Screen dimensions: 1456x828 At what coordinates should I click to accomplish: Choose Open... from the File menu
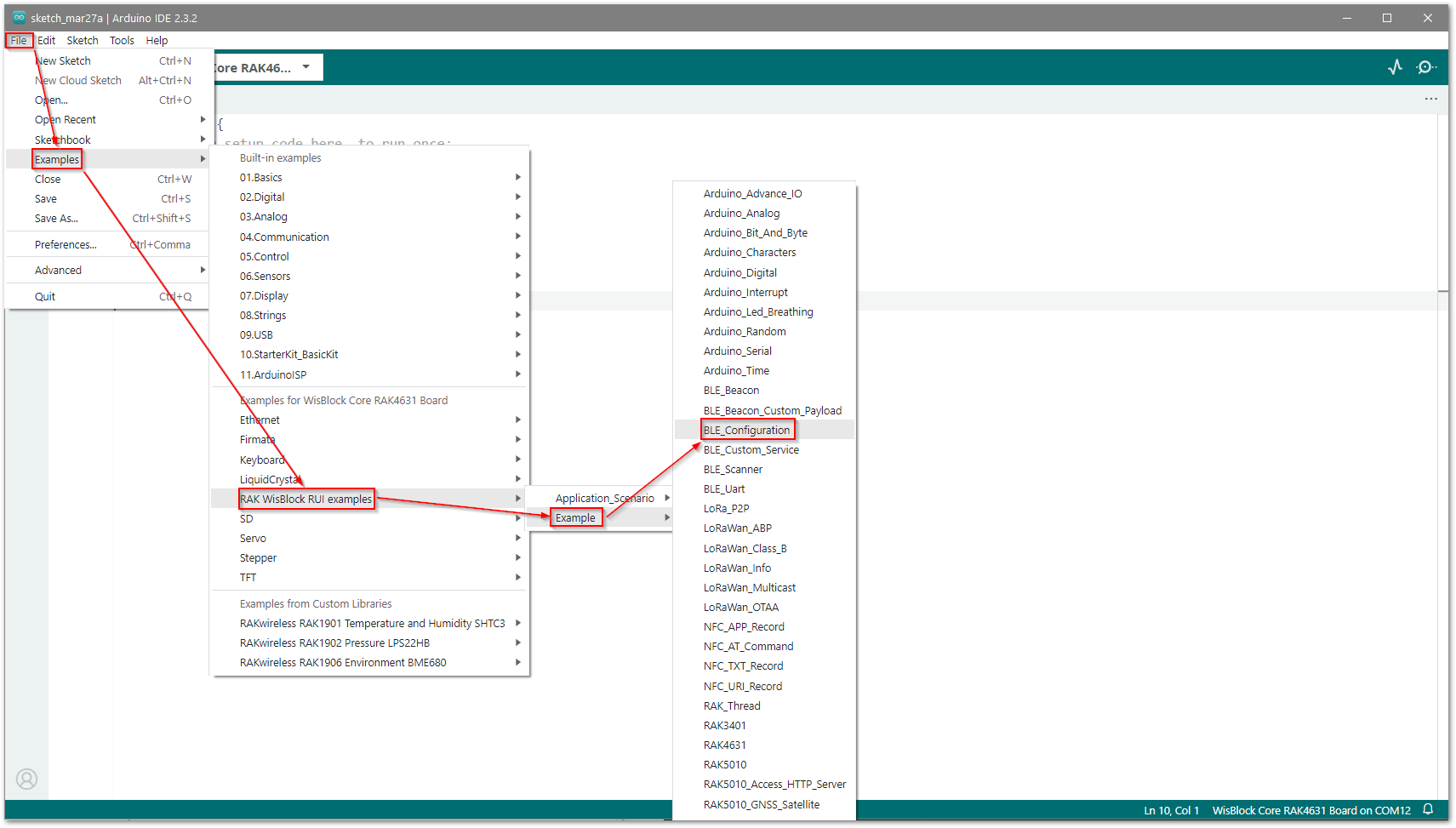[x=106, y=100]
